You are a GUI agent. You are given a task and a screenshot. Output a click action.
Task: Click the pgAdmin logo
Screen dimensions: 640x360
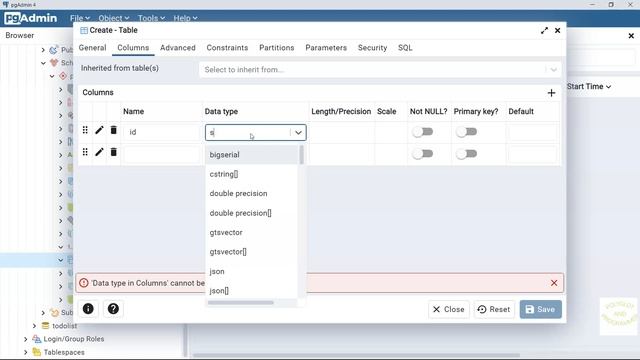point(31,18)
